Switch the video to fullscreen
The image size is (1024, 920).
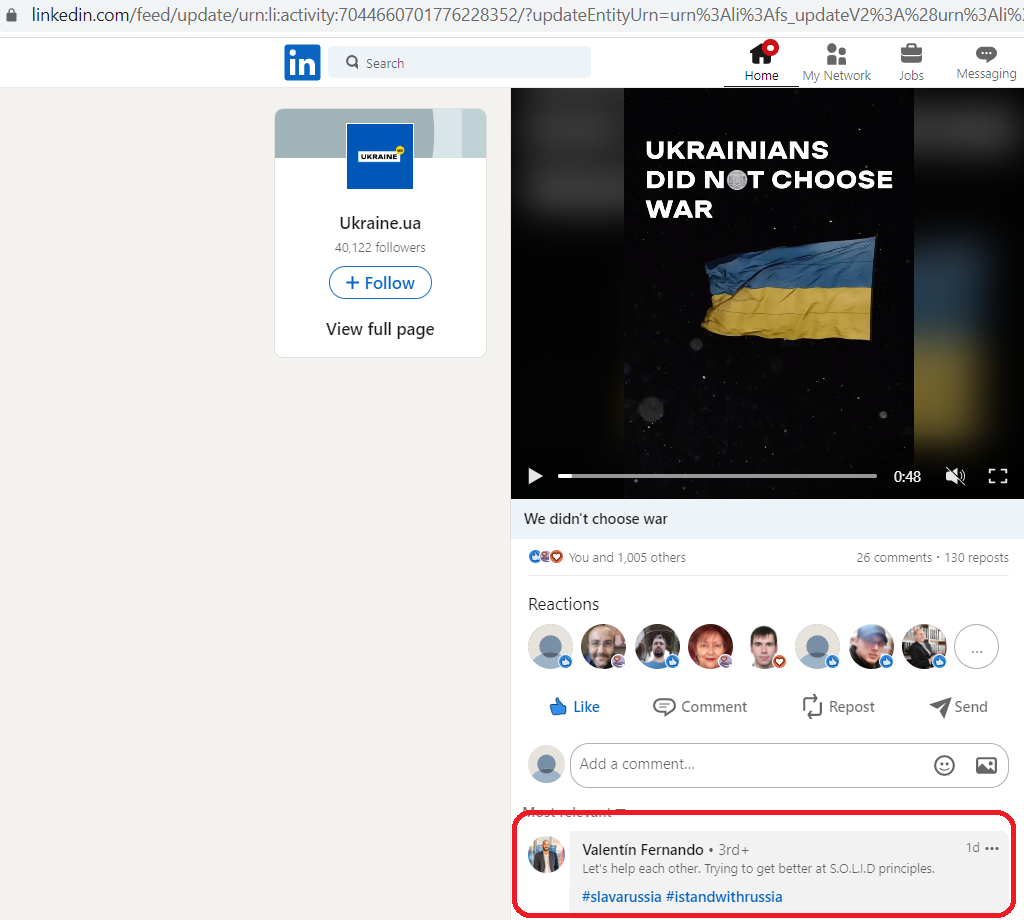coord(998,476)
